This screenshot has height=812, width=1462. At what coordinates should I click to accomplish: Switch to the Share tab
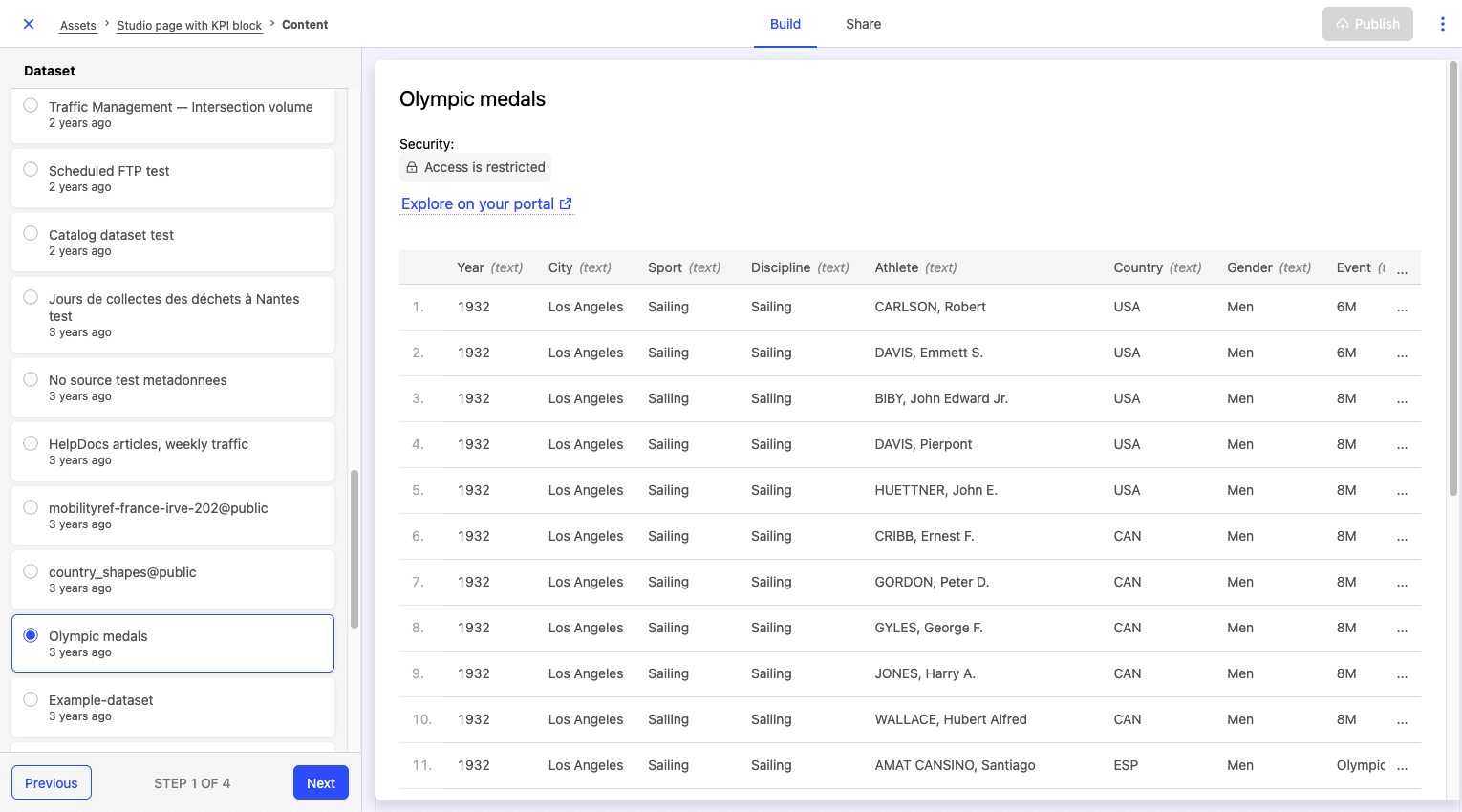[x=863, y=24]
